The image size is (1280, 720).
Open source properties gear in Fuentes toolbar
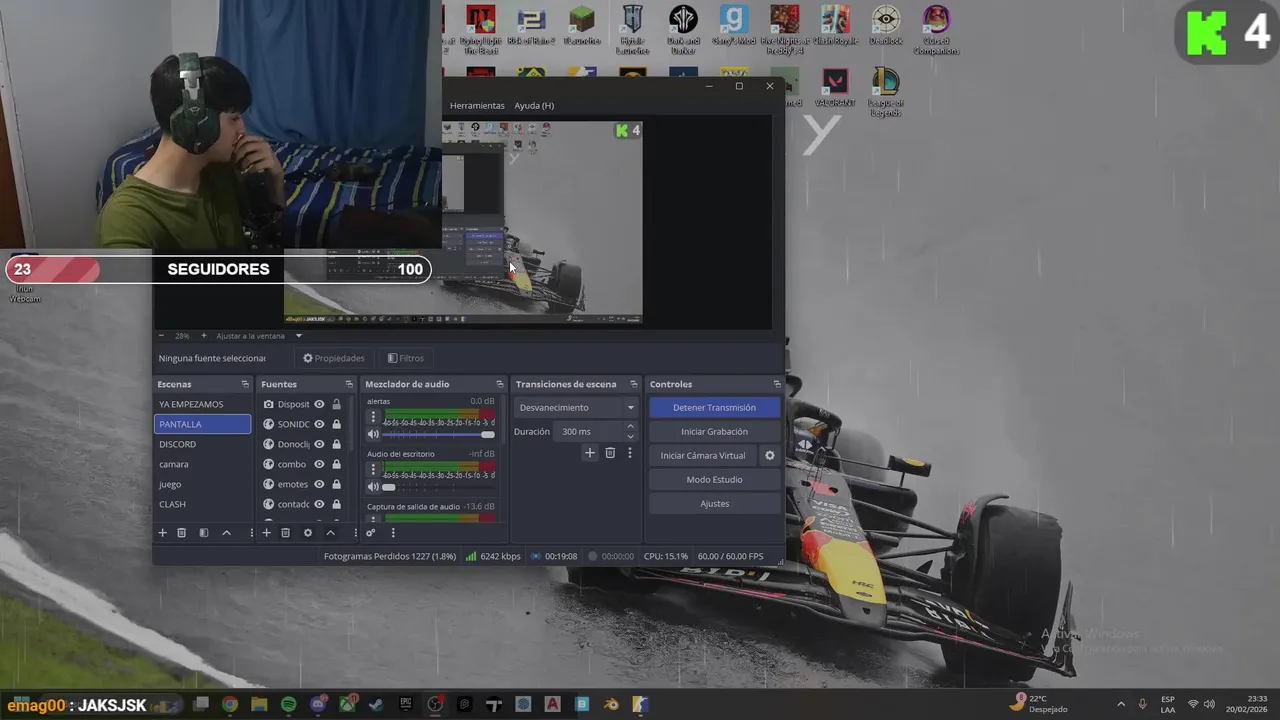(308, 533)
